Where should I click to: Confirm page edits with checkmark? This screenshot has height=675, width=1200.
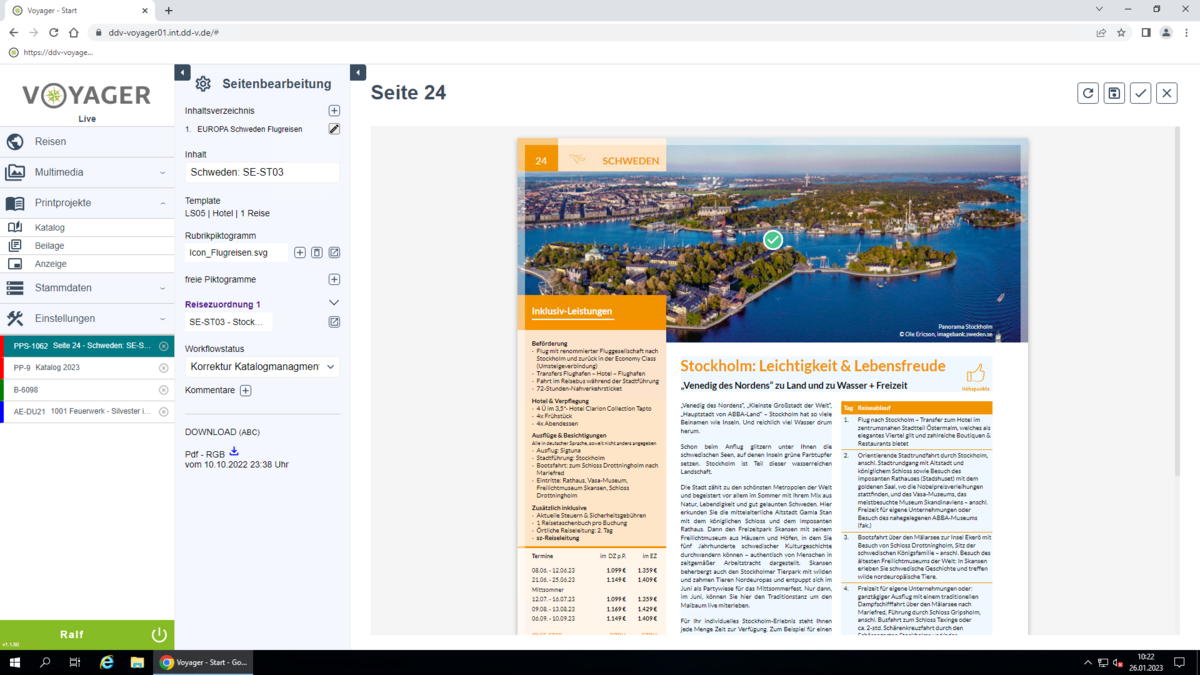click(x=1140, y=93)
